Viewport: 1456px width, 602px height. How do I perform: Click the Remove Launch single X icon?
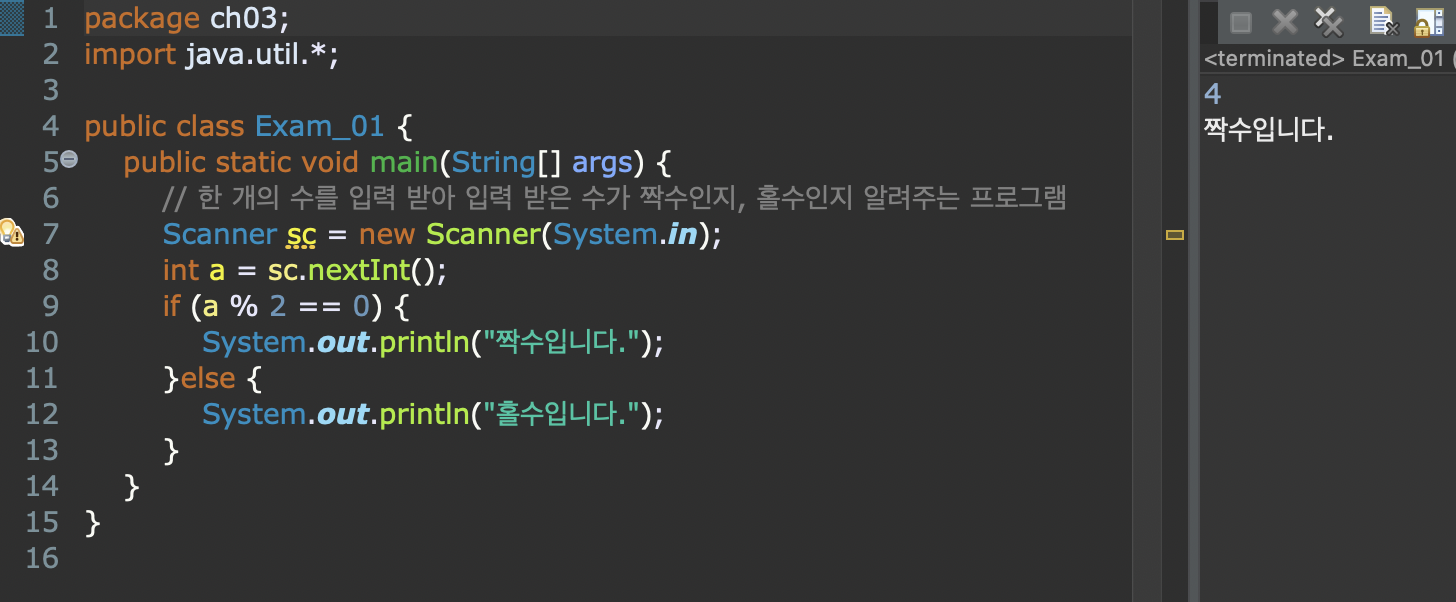click(x=1284, y=22)
